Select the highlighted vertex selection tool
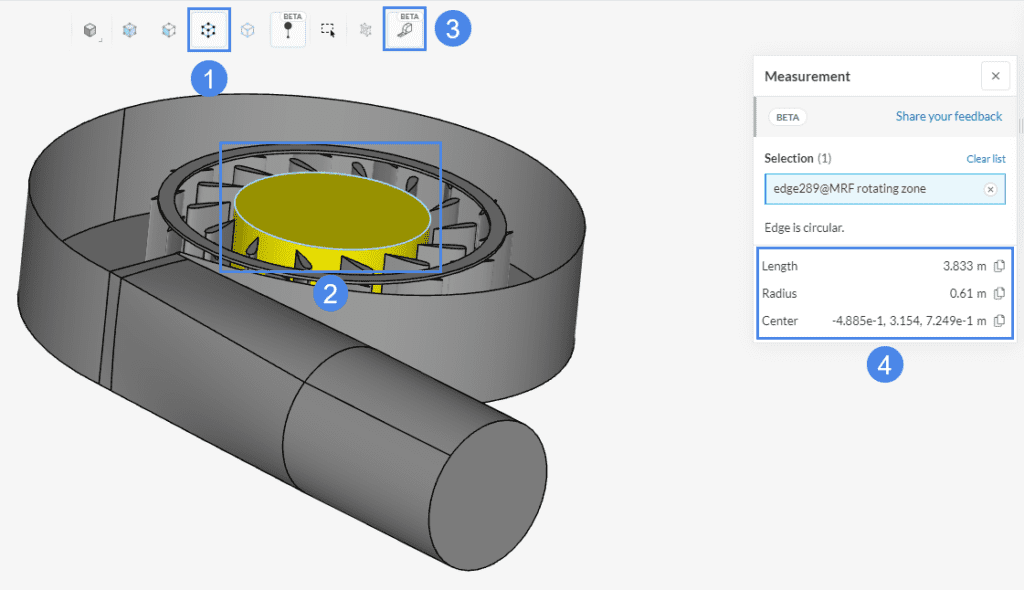The height and width of the screenshot is (590, 1024). click(x=208, y=29)
